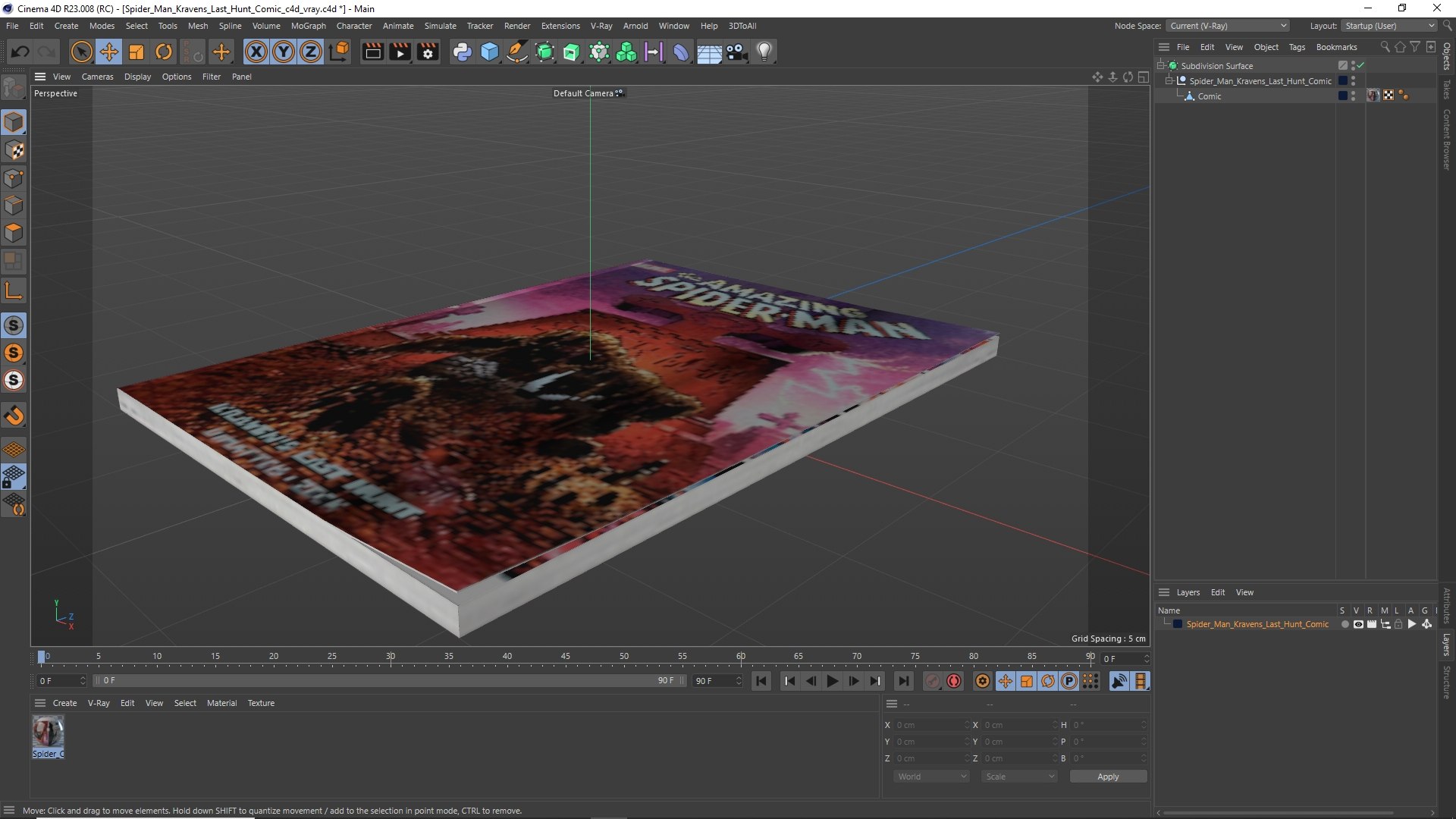Add a Camera object

pos(736,52)
